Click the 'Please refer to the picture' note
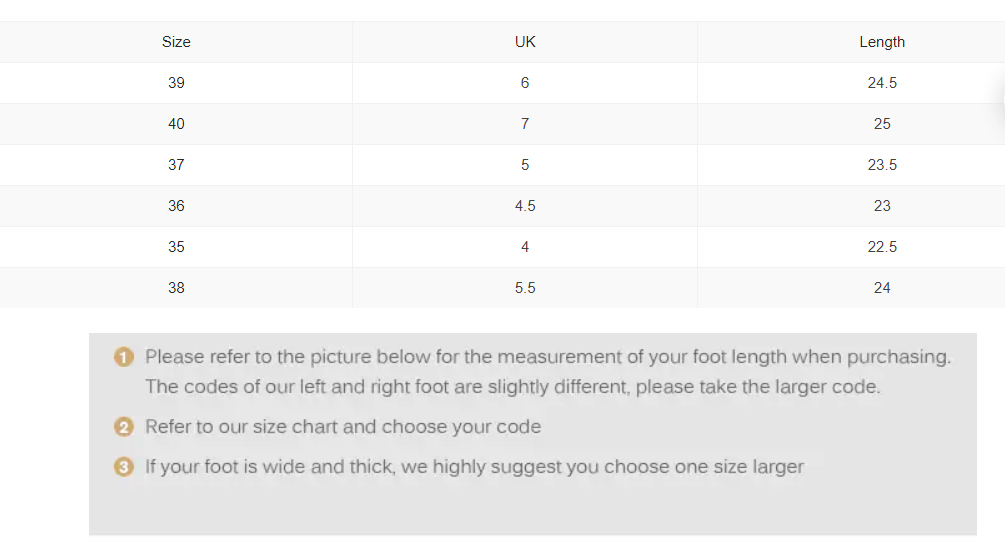This screenshot has height=550, width=1005. (x=548, y=372)
